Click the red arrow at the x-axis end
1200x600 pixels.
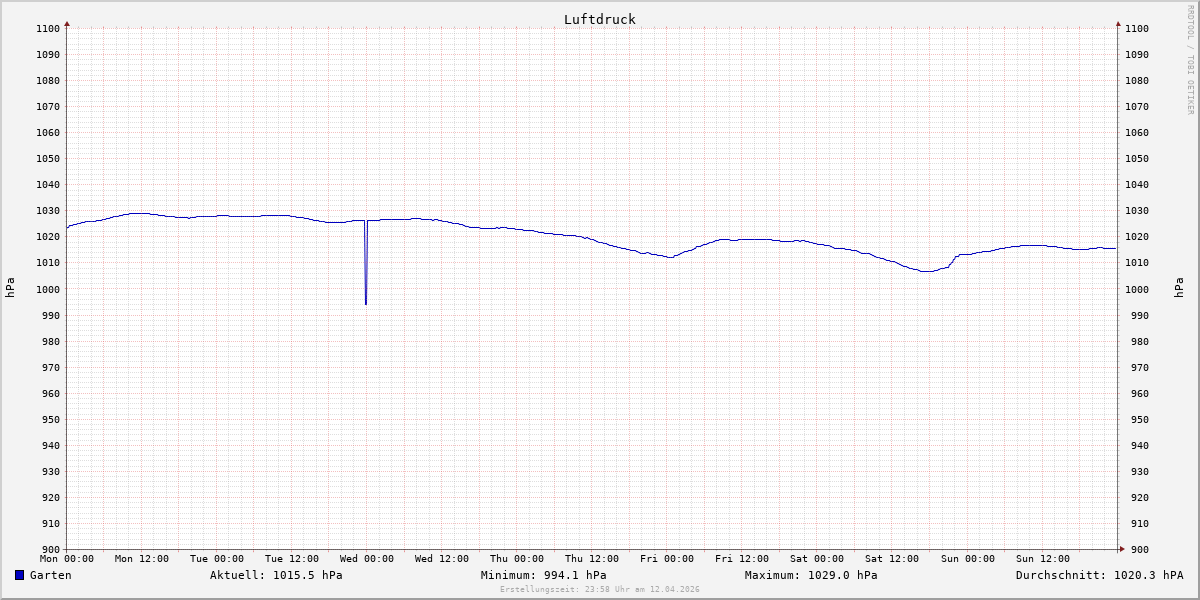point(1121,549)
